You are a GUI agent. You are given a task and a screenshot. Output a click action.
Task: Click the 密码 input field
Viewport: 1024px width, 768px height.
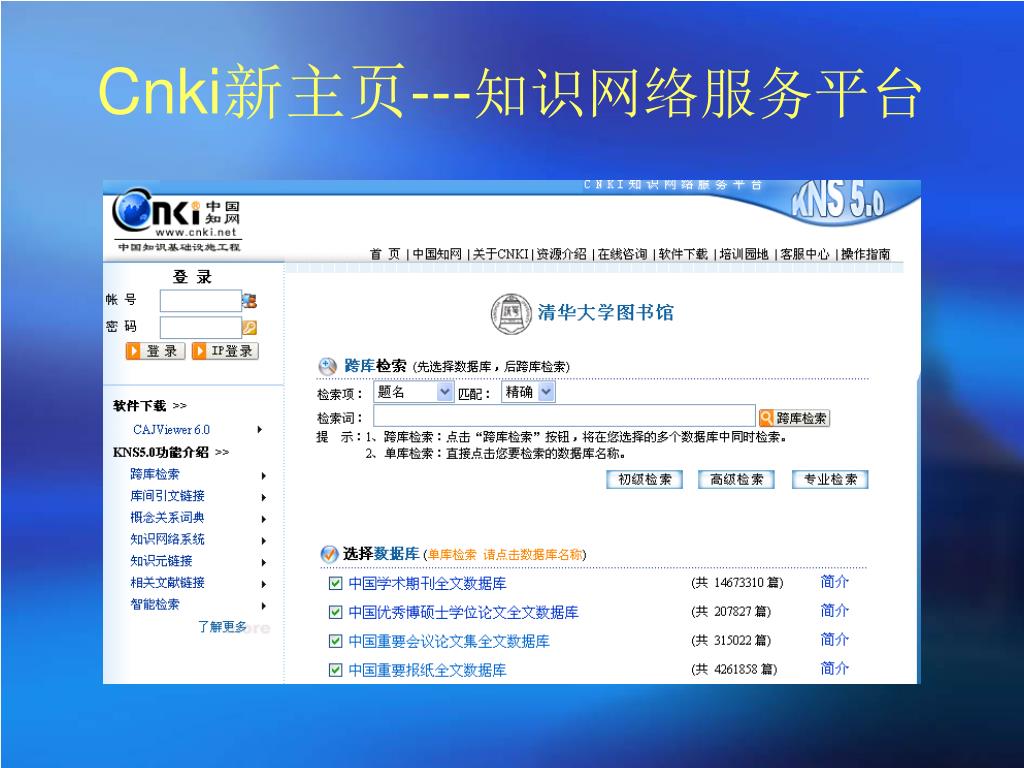click(201, 327)
